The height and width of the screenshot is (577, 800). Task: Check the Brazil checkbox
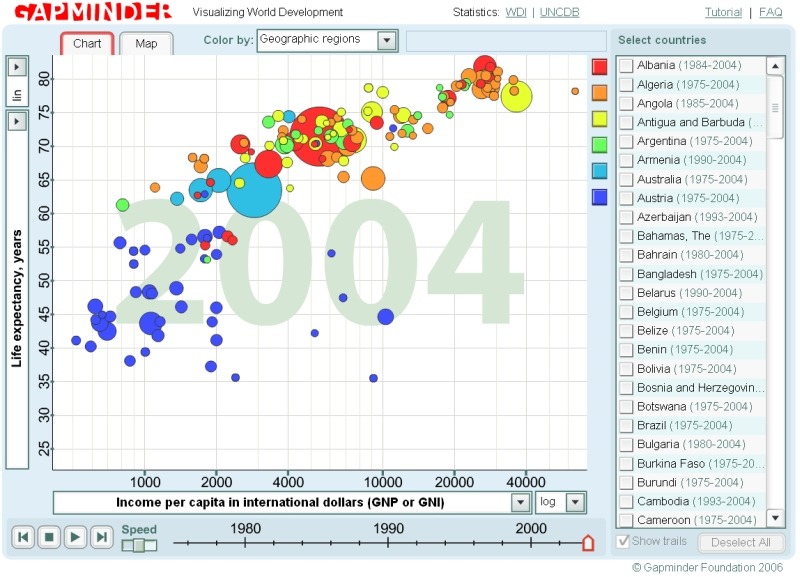[626, 426]
